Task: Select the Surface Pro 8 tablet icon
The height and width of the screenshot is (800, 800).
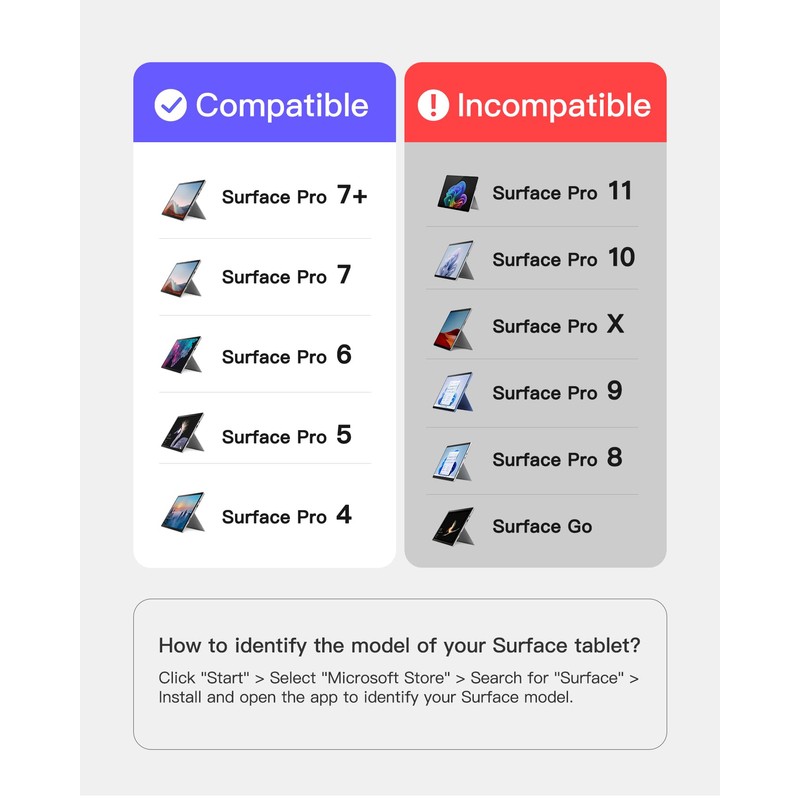Action: (455, 460)
